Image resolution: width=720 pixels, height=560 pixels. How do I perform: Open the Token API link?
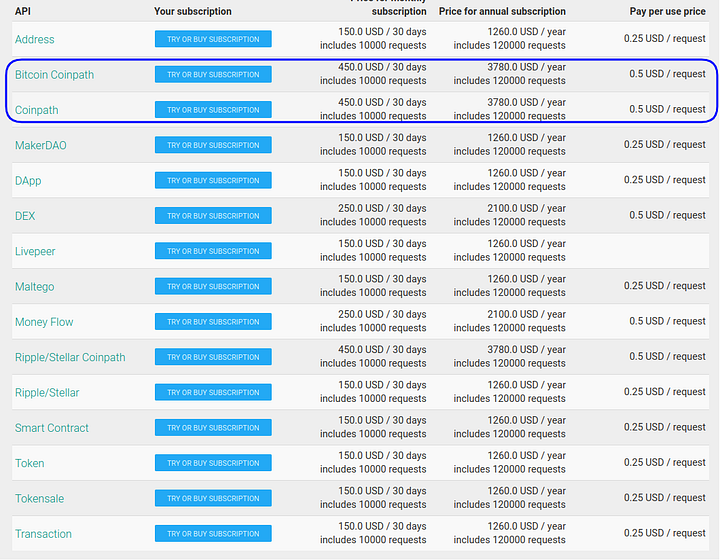[x=29, y=464]
